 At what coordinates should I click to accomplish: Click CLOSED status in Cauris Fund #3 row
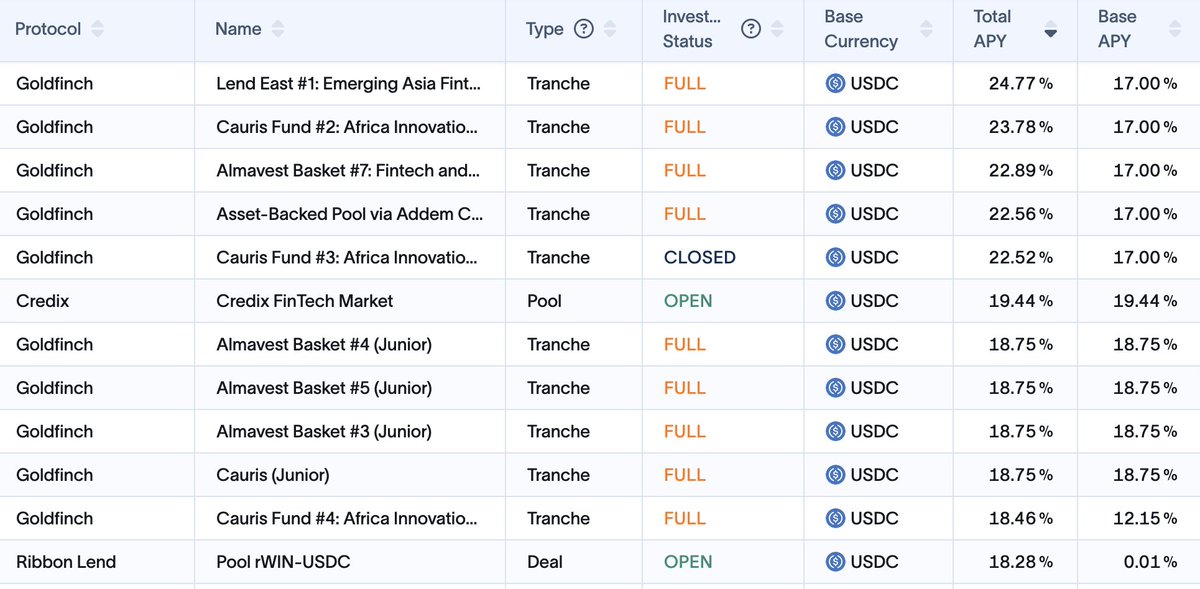click(700, 258)
